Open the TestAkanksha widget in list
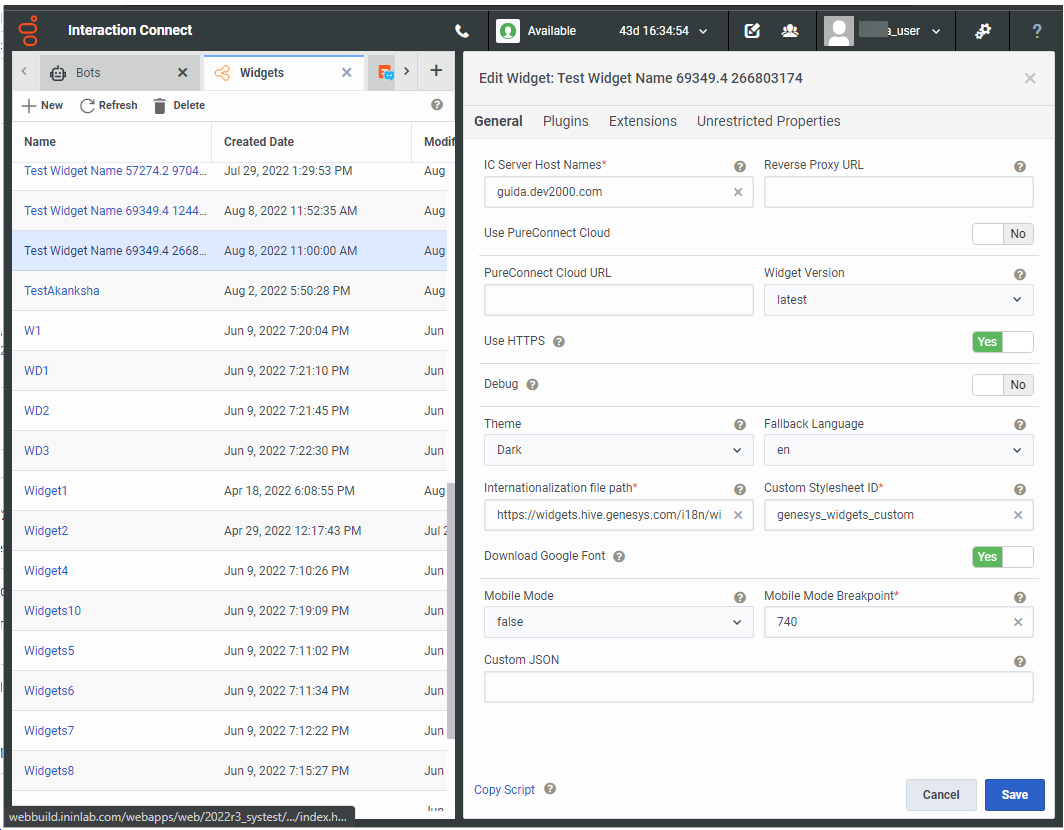 point(62,291)
